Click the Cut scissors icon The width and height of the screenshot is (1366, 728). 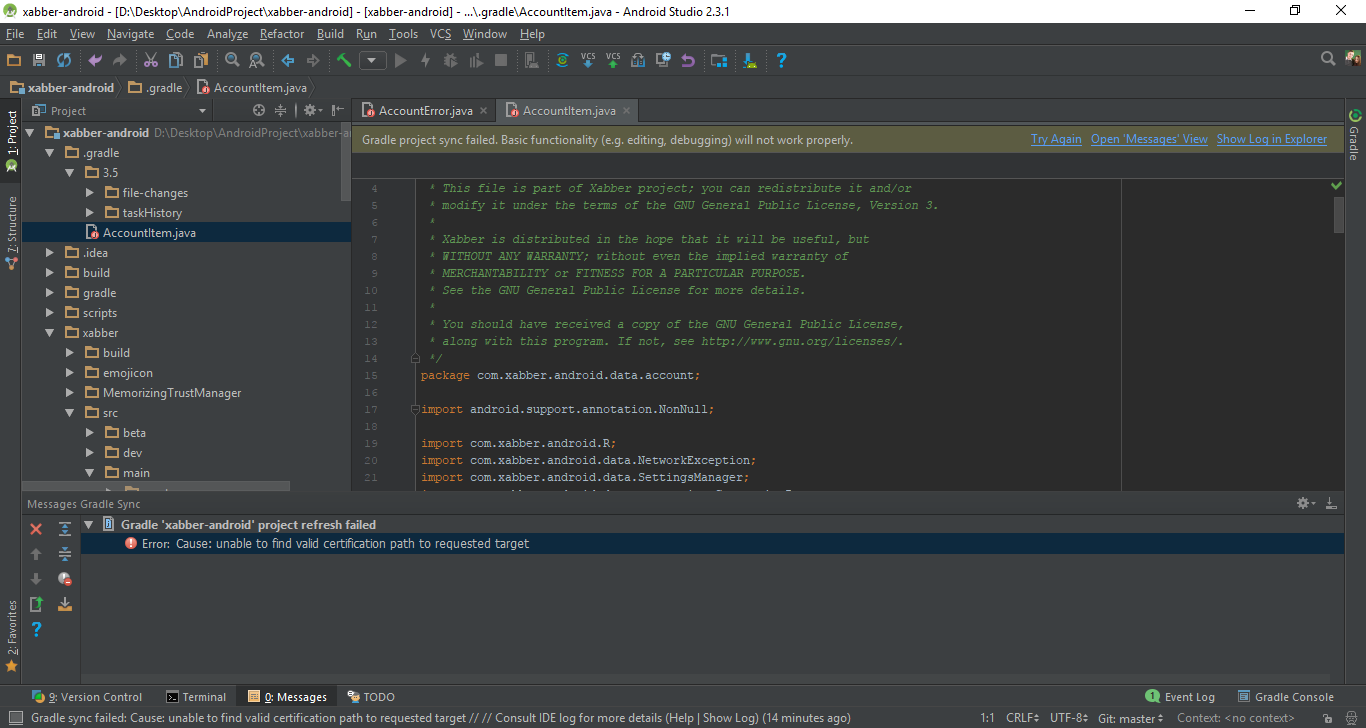tap(150, 60)
